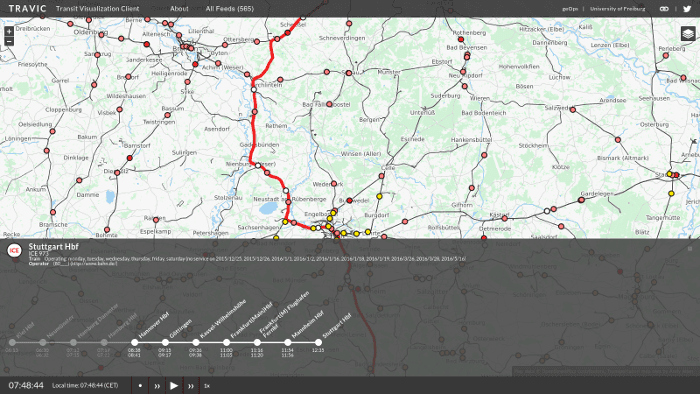Open the geOps link
Screen dimensions: 700x394
pos(570,8)
